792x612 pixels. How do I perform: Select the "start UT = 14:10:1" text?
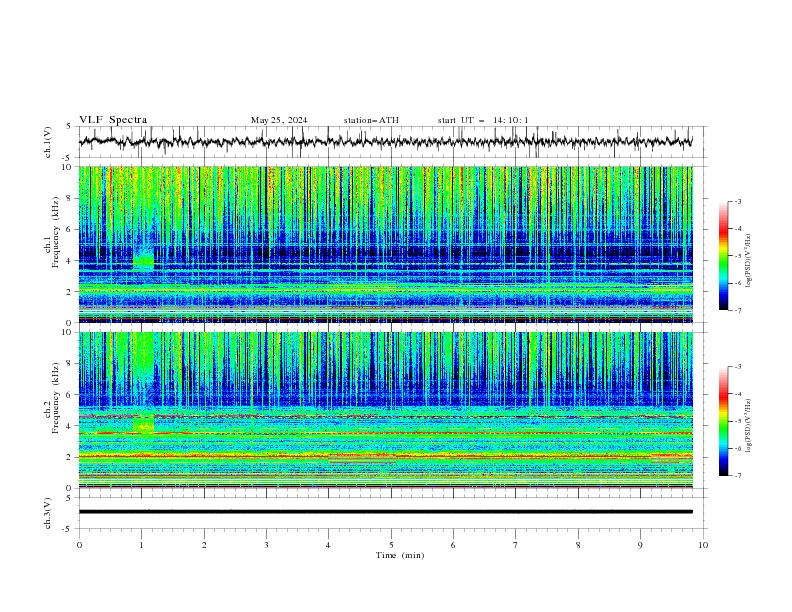[483, 120]
